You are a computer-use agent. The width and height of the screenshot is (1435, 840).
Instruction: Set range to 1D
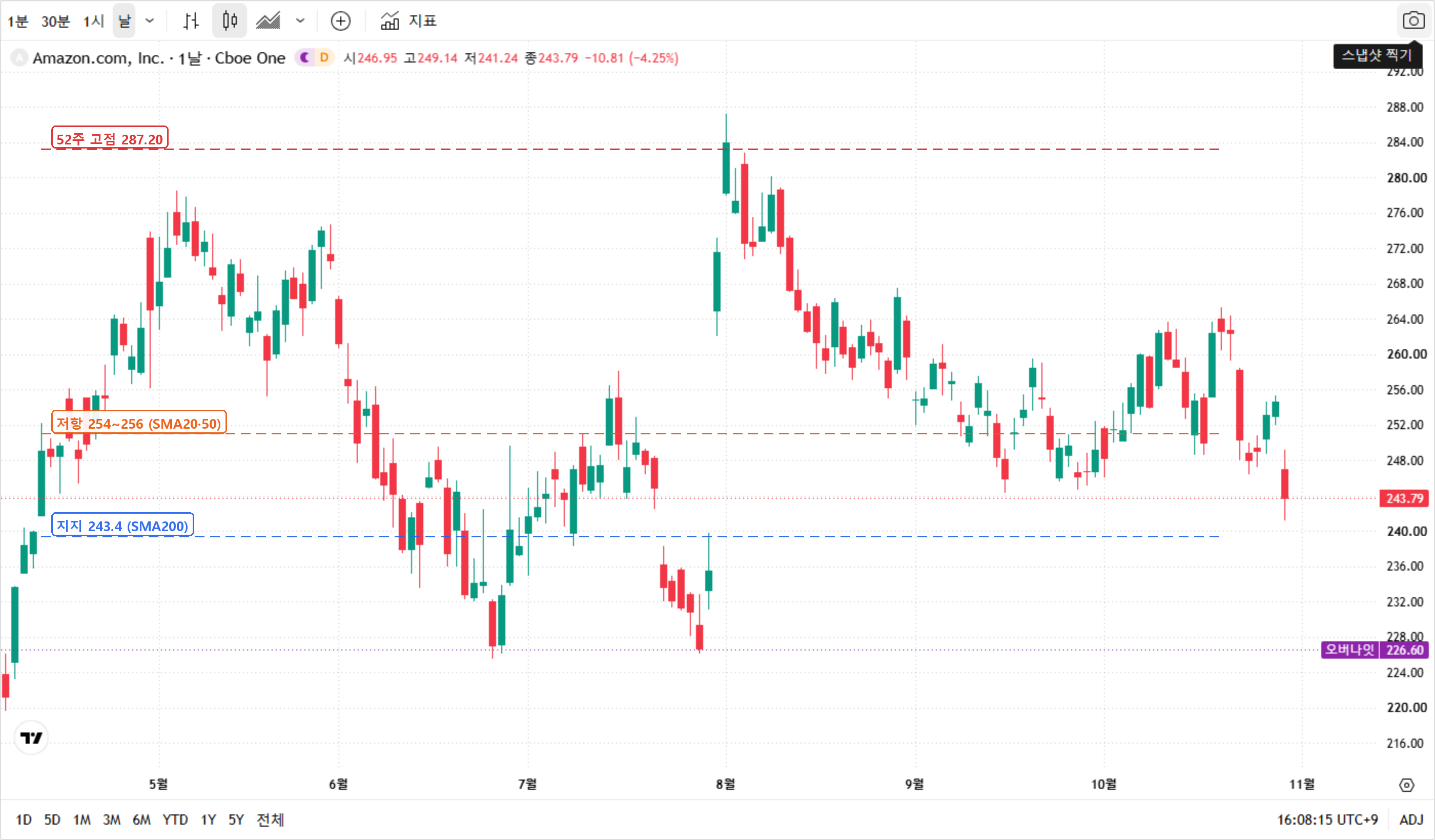(x=24, y=820)
